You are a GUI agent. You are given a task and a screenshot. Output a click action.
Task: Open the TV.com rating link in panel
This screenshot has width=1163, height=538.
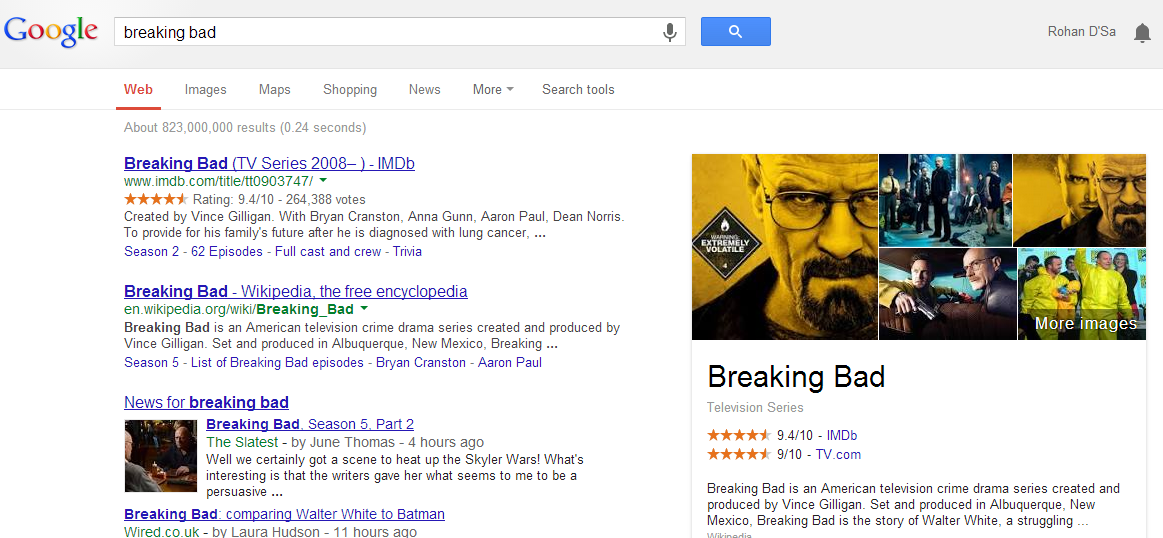coord(838,455)
